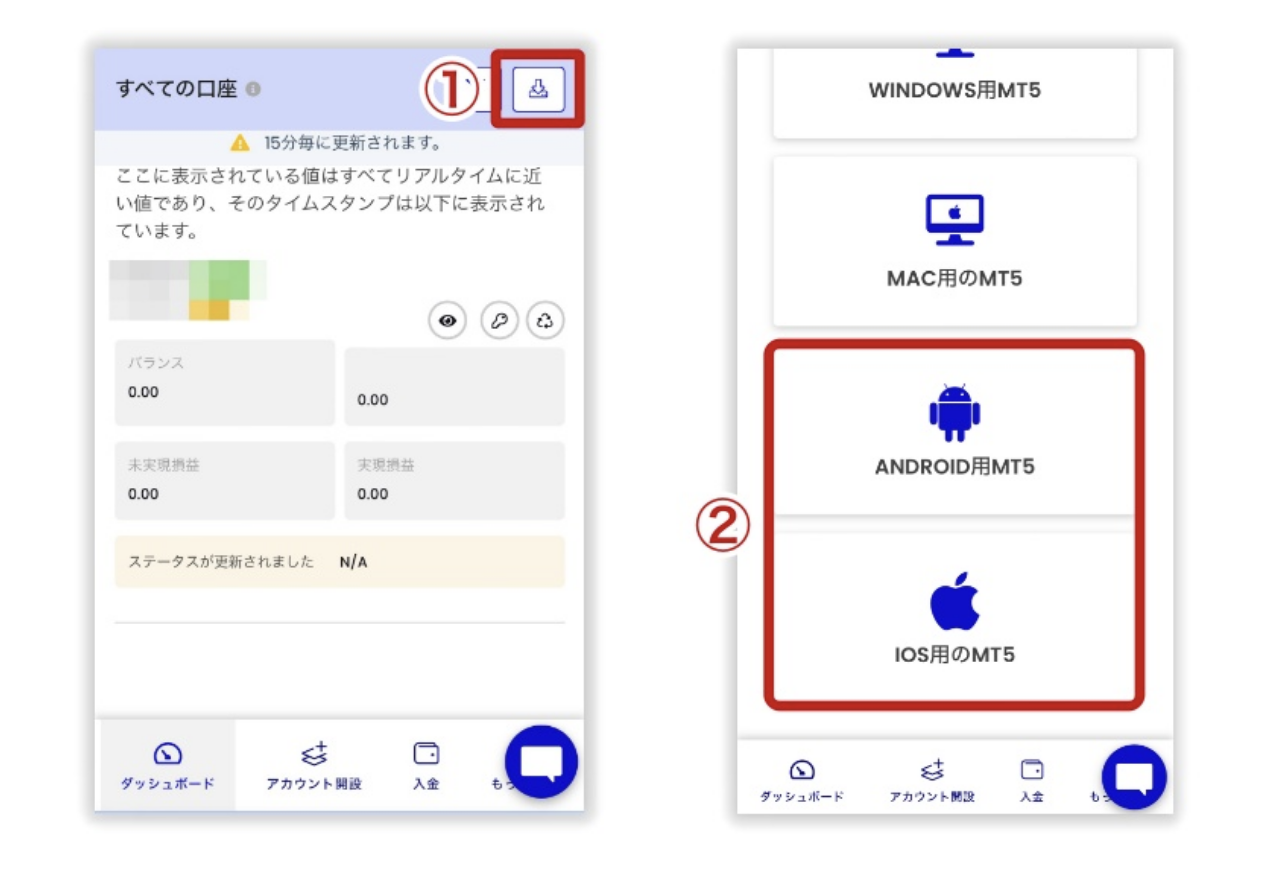Choose the MAC用のMT5 option
The image size is (1266, 874).
point(953,240)
